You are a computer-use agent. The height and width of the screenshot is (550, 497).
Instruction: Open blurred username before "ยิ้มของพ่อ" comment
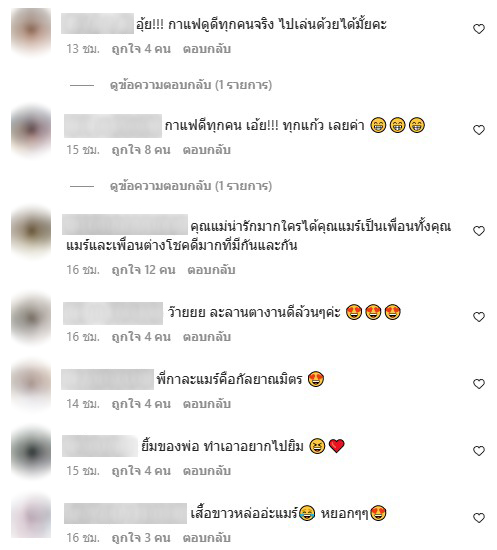[100, 446]
